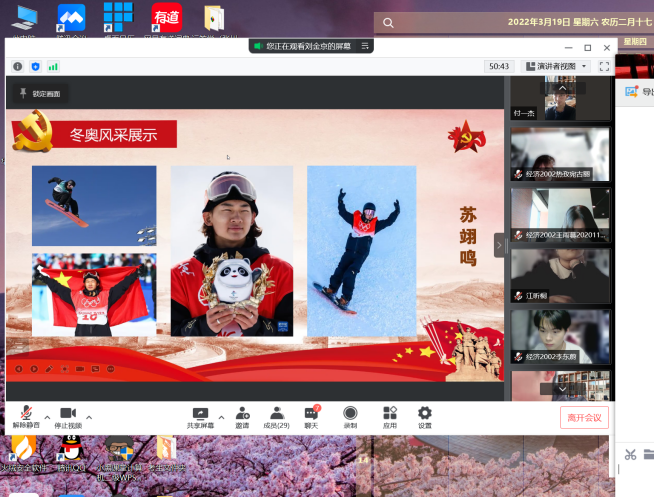
Task: Click the 邀请 invite icon
Action: click(242, 413)
